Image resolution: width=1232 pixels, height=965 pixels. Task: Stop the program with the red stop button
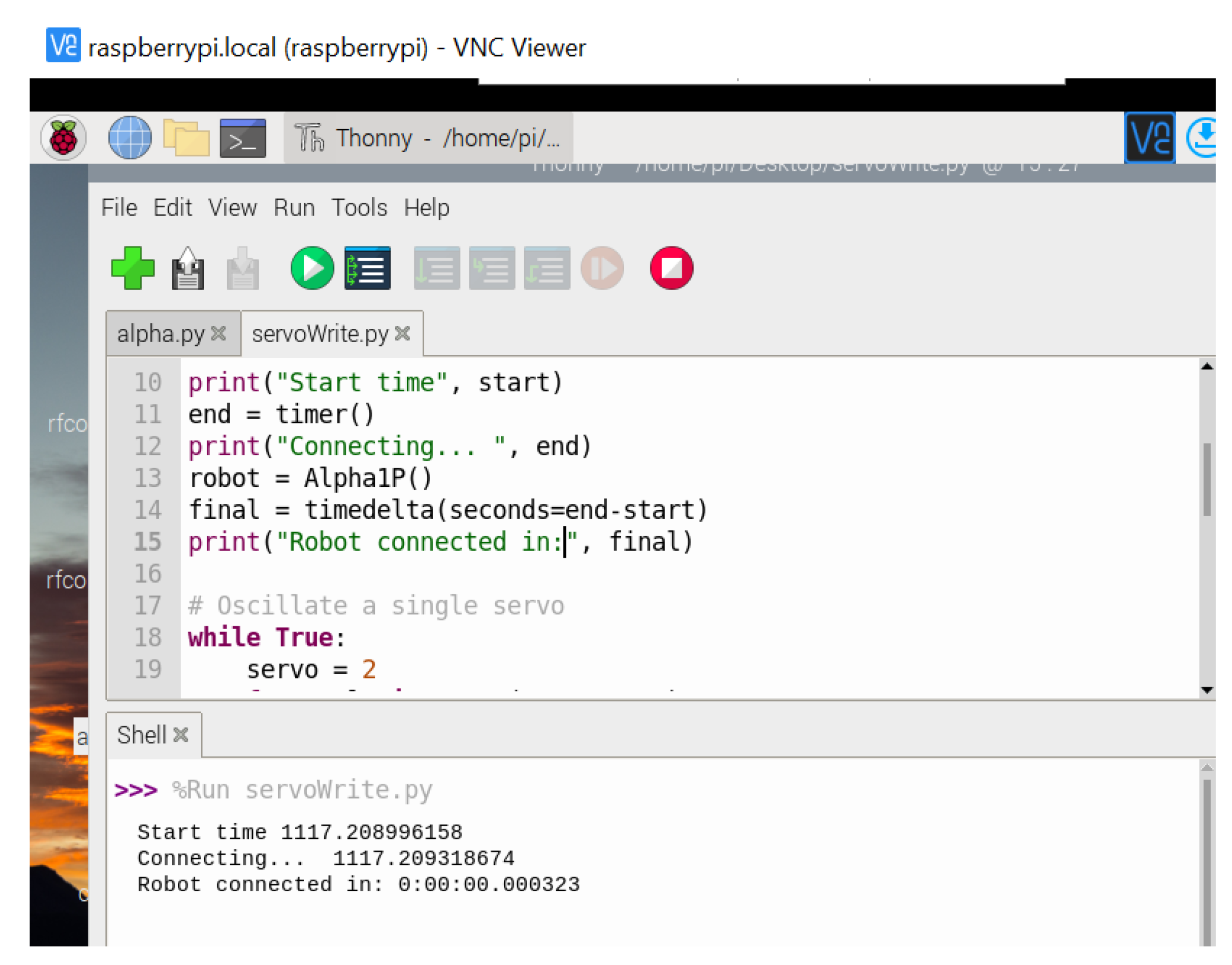671,268
